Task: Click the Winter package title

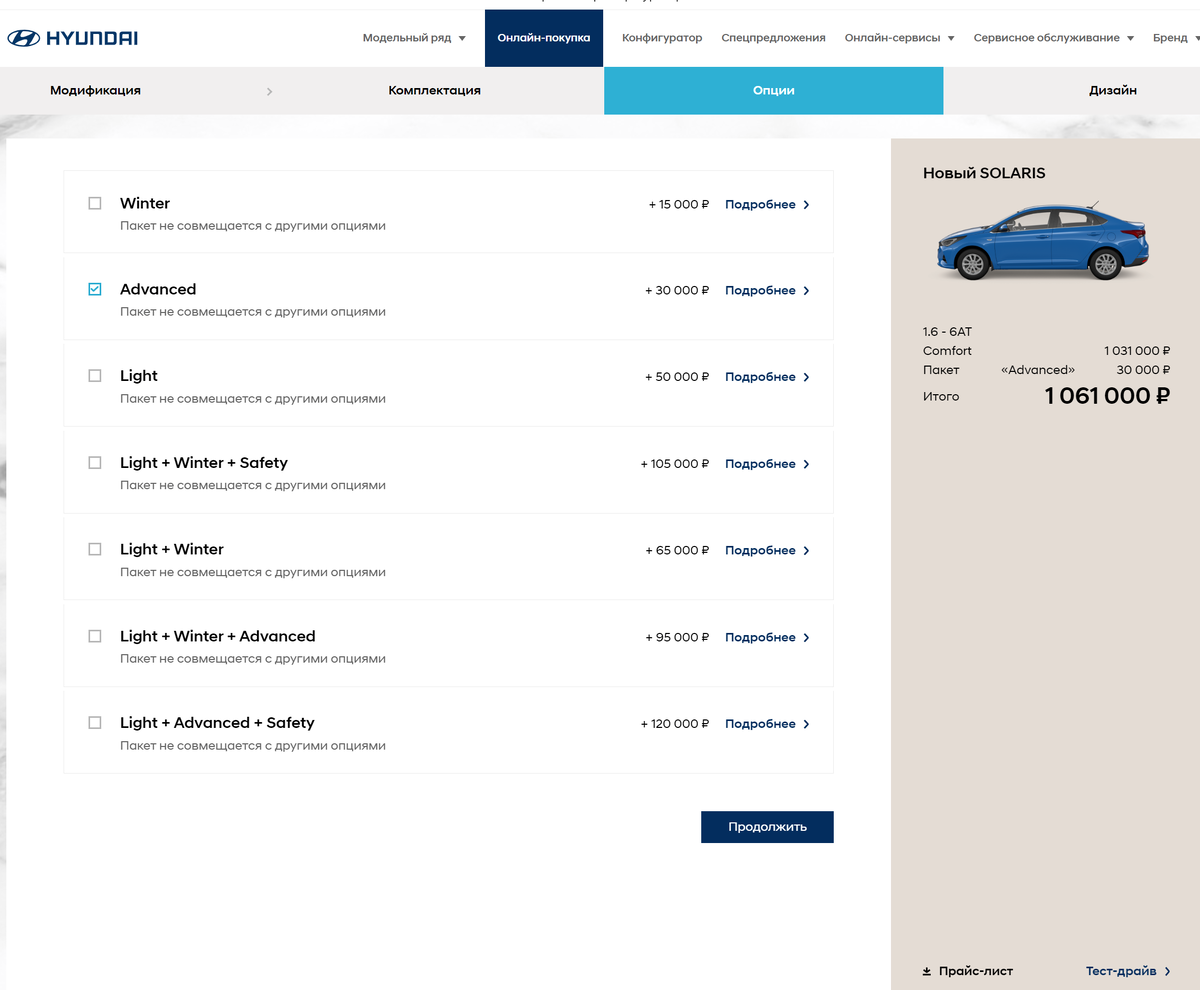Action: [145, 203]
